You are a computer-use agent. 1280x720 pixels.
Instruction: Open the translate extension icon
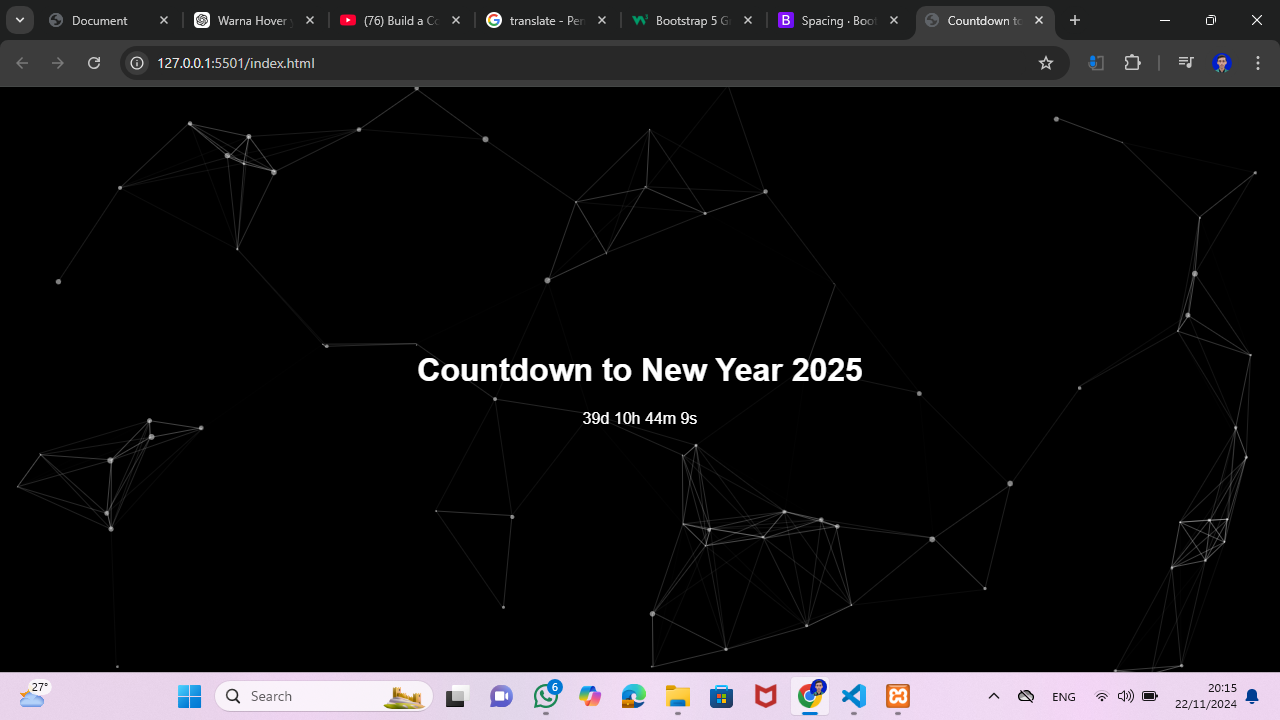[1096, 63]
